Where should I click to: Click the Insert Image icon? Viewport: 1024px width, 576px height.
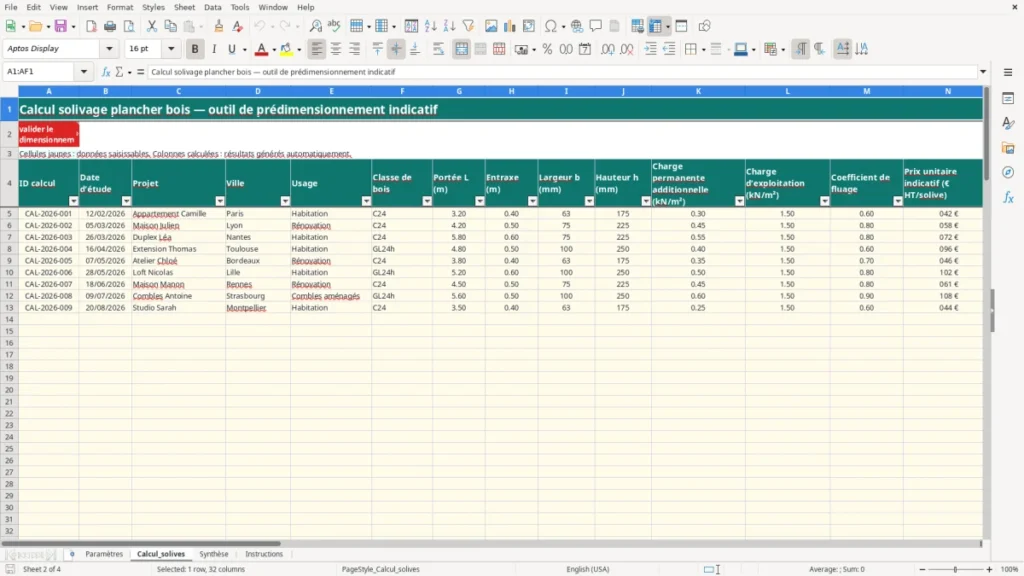(491, 26)
